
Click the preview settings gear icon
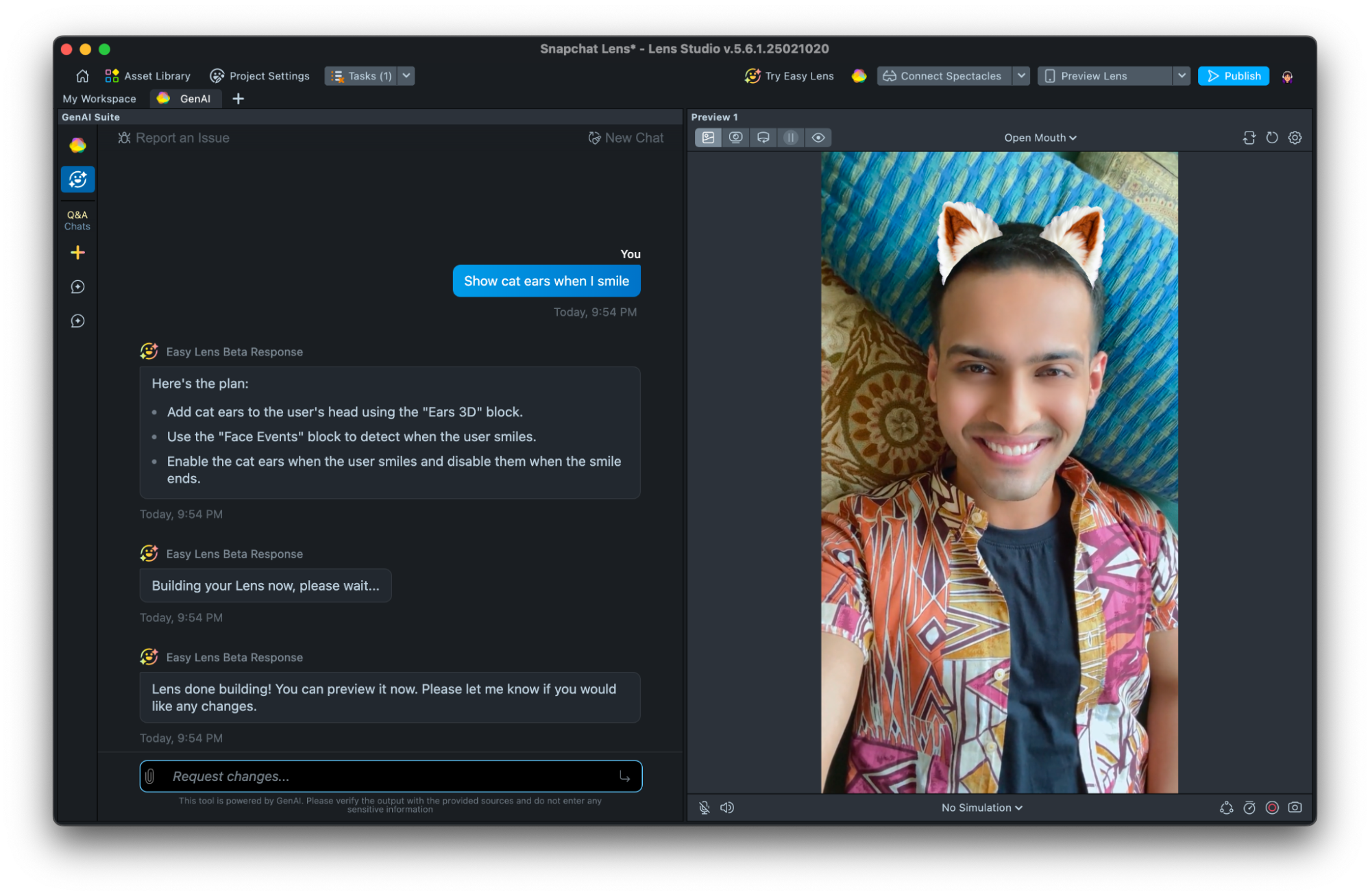[x=1295, y=138]
